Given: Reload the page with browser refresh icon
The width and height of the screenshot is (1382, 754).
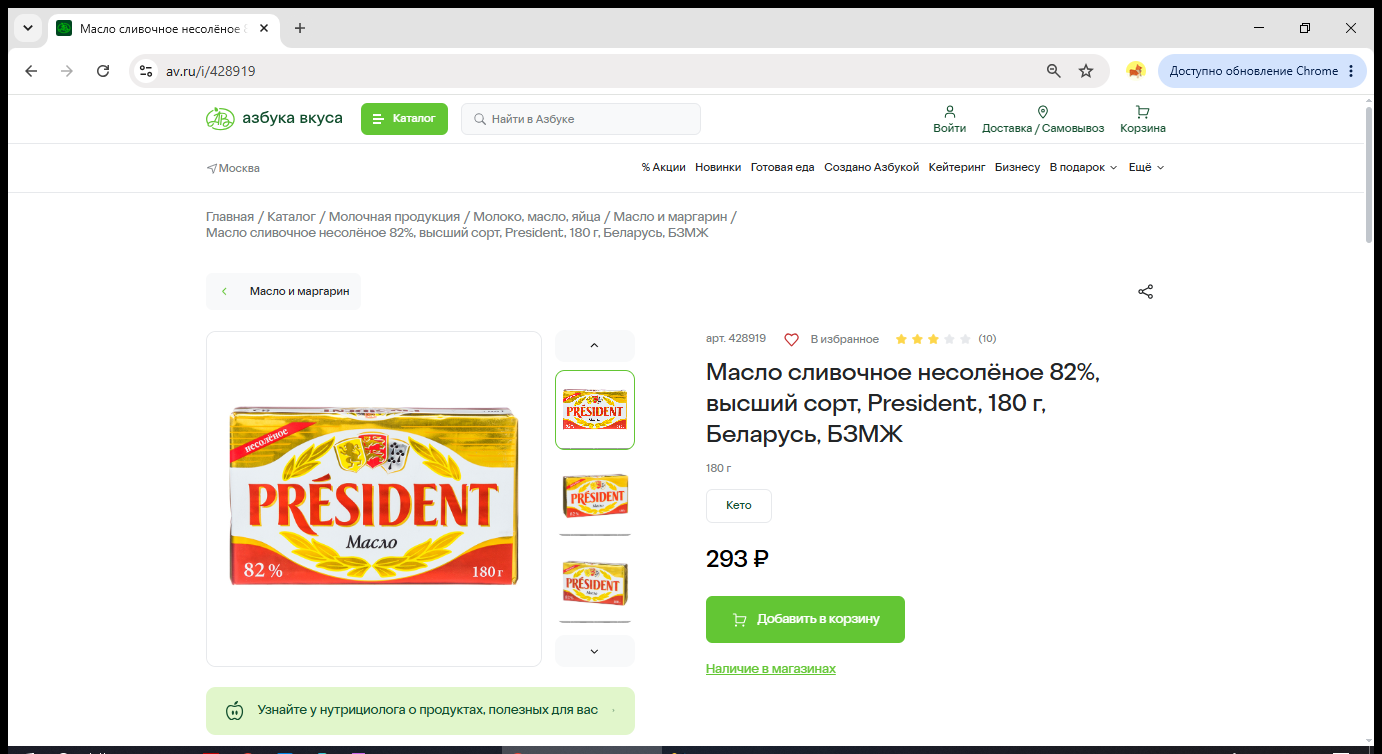Looking at the screenshot, I should click(x=103, y=71).
